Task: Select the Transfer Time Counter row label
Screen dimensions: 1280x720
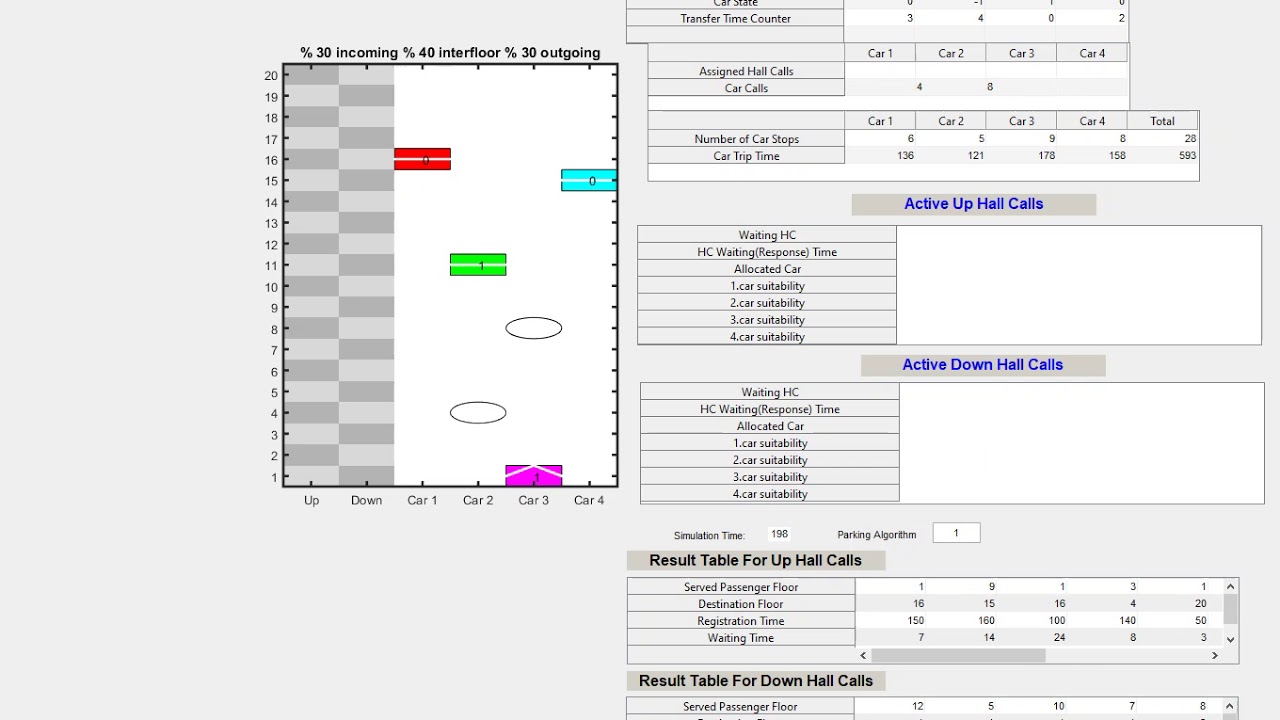Action: (x=736, y=18)
